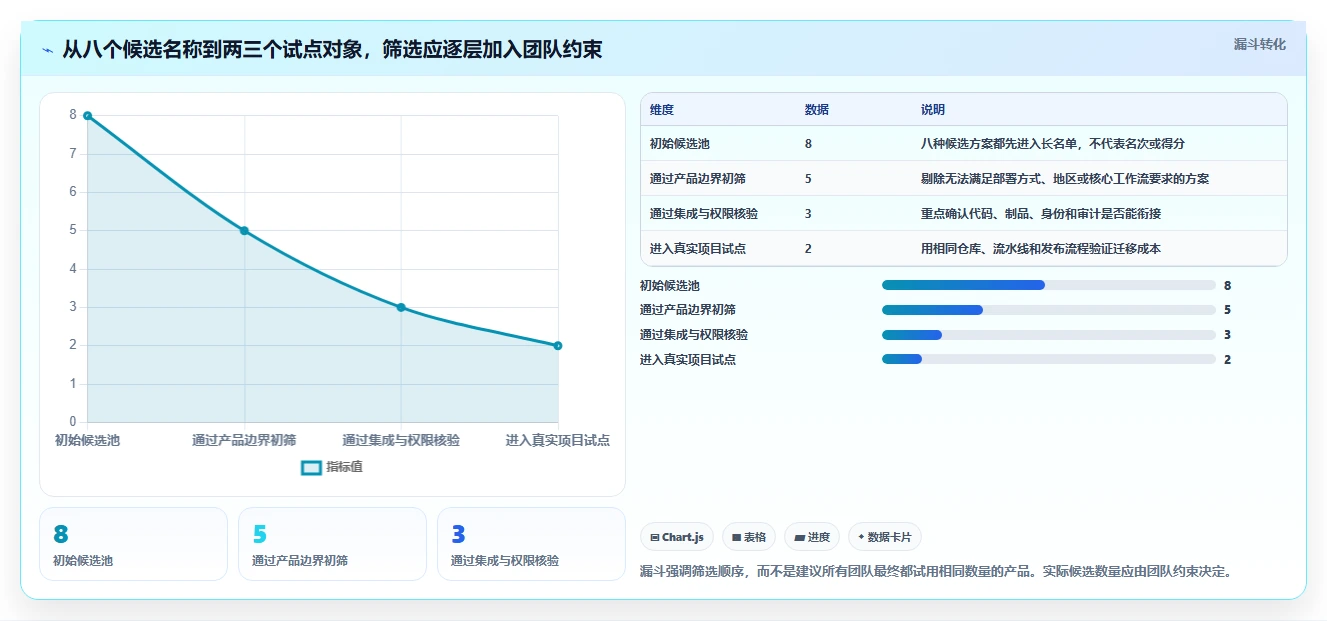Click table cell 通过产品边界初筛
Image resolution: width=1327 pixels, height=621 pixels.
tap(698, 179)
